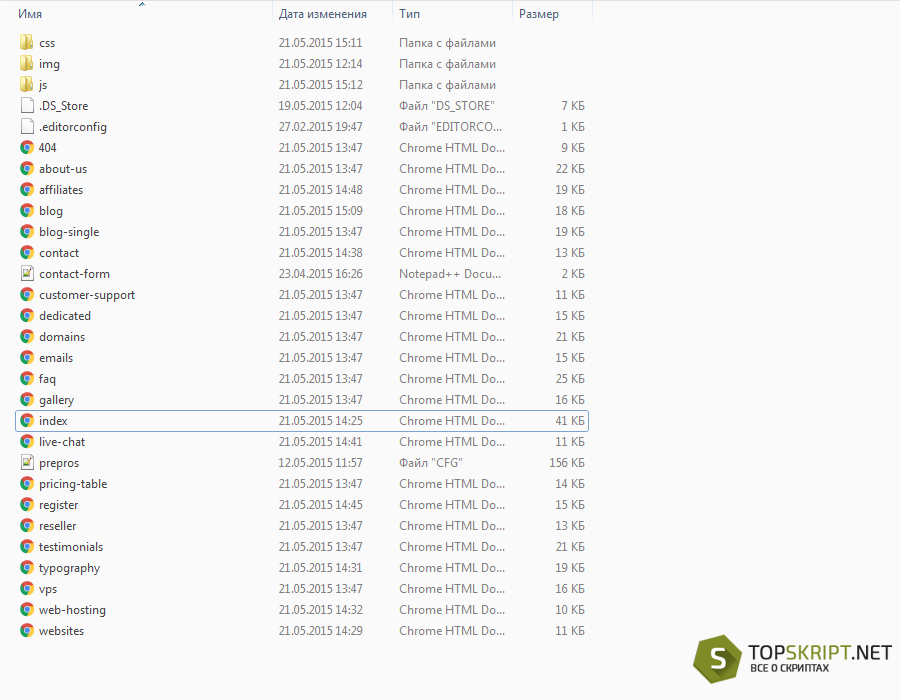Click Chrome icon of domains file
The height and width of the screenshot is (700, 900).
(27, 336)
